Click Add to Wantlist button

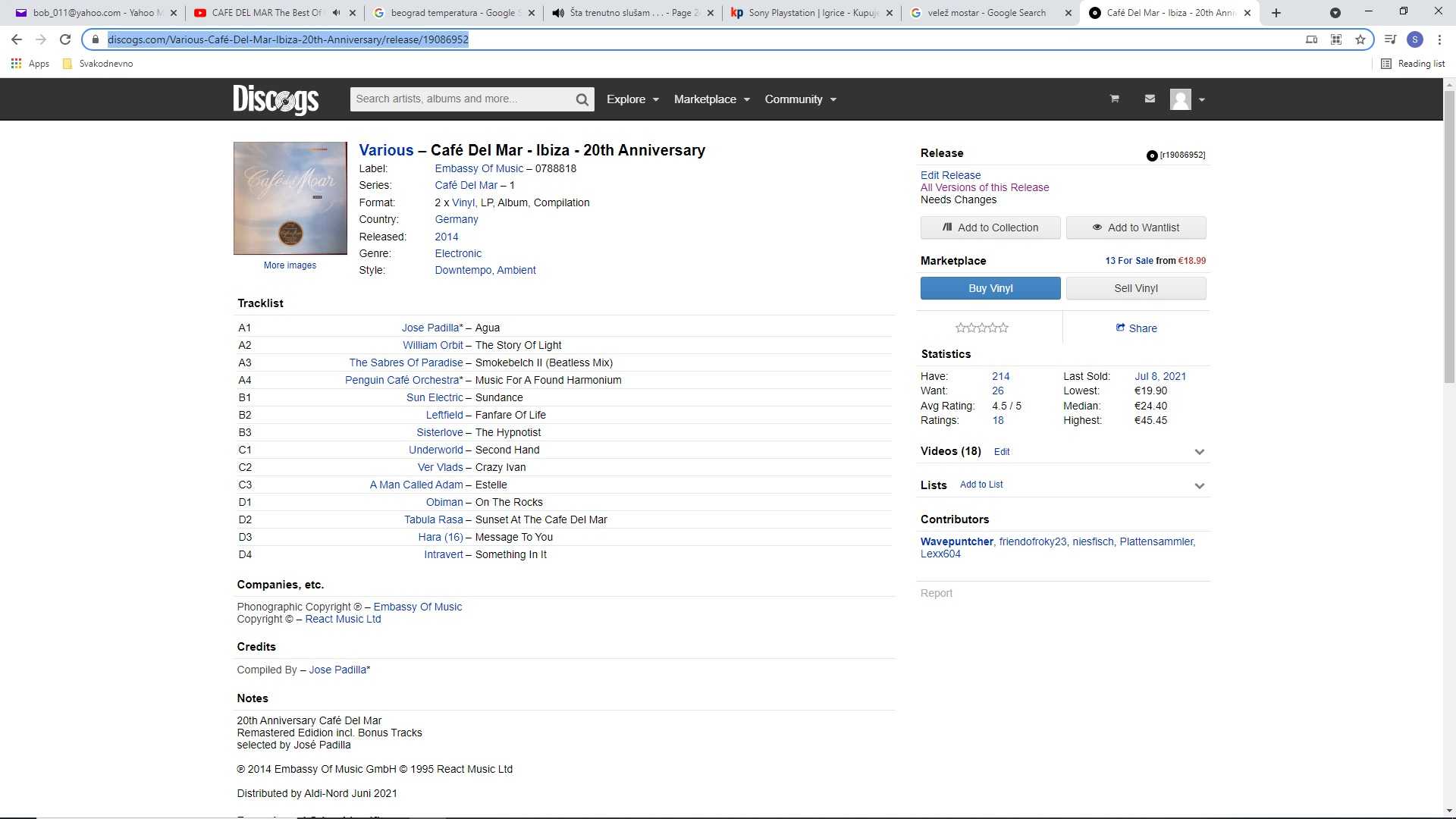[x=1136, y=227]
